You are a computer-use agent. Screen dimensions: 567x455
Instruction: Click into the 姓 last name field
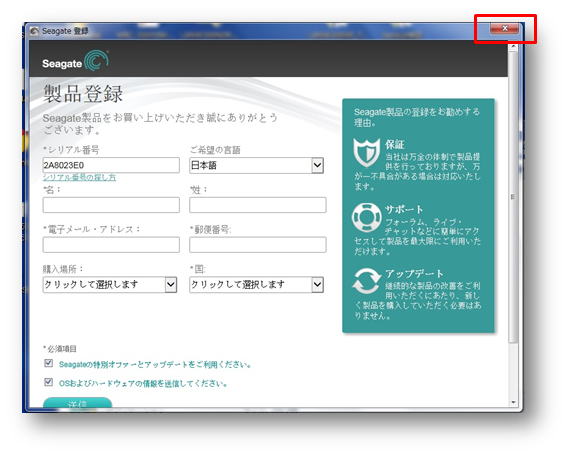coord(258,205)
